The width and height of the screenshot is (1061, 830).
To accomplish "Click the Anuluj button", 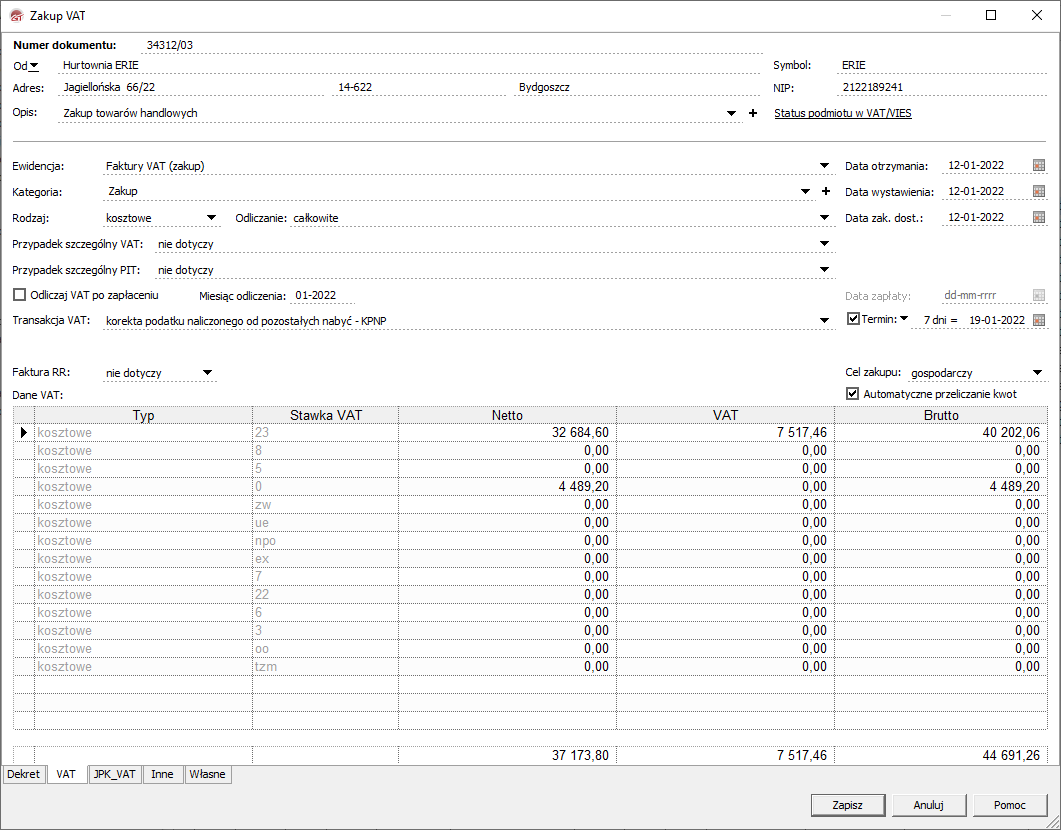I will [x=928, y=805].
